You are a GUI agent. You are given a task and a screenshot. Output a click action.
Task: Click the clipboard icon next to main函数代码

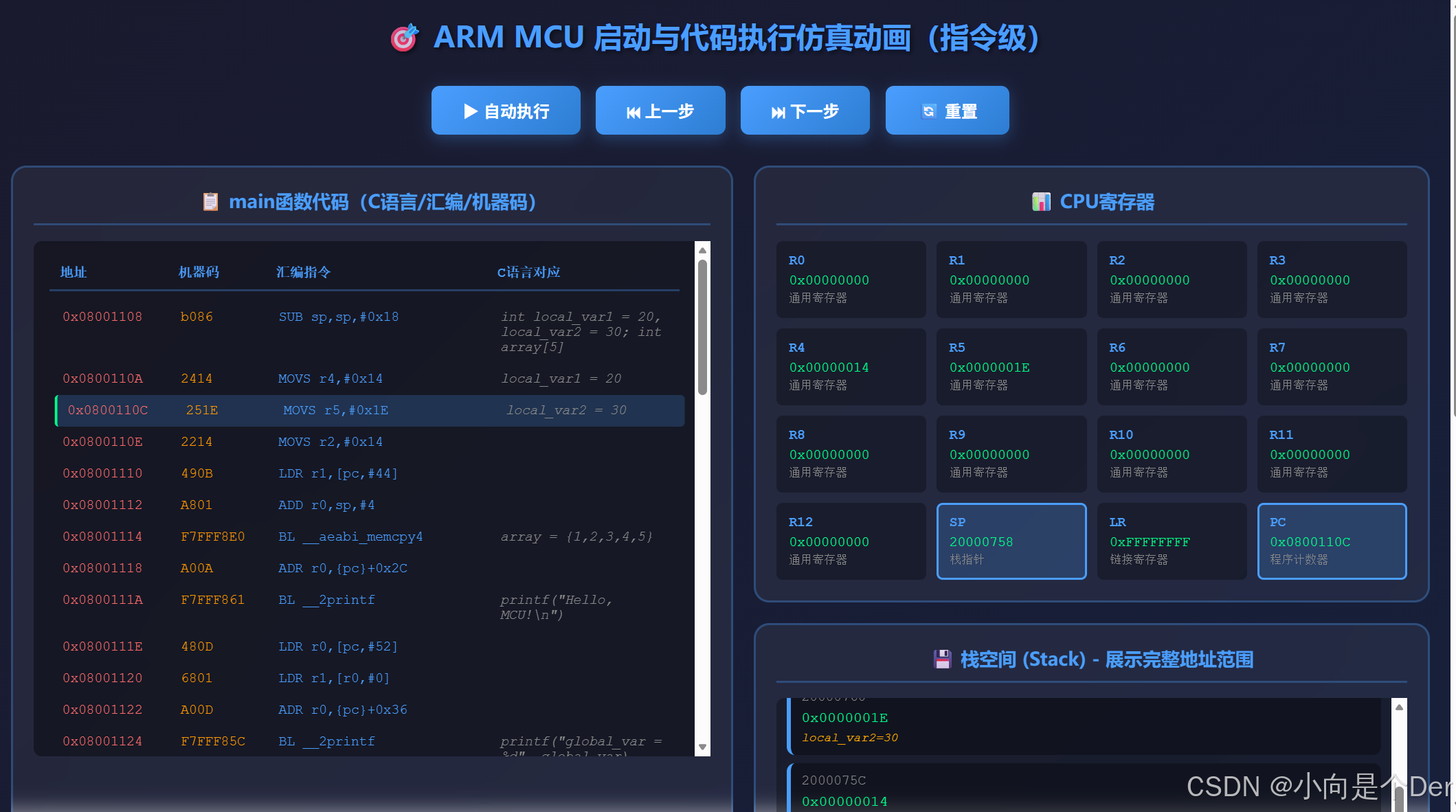pos(210,202)
